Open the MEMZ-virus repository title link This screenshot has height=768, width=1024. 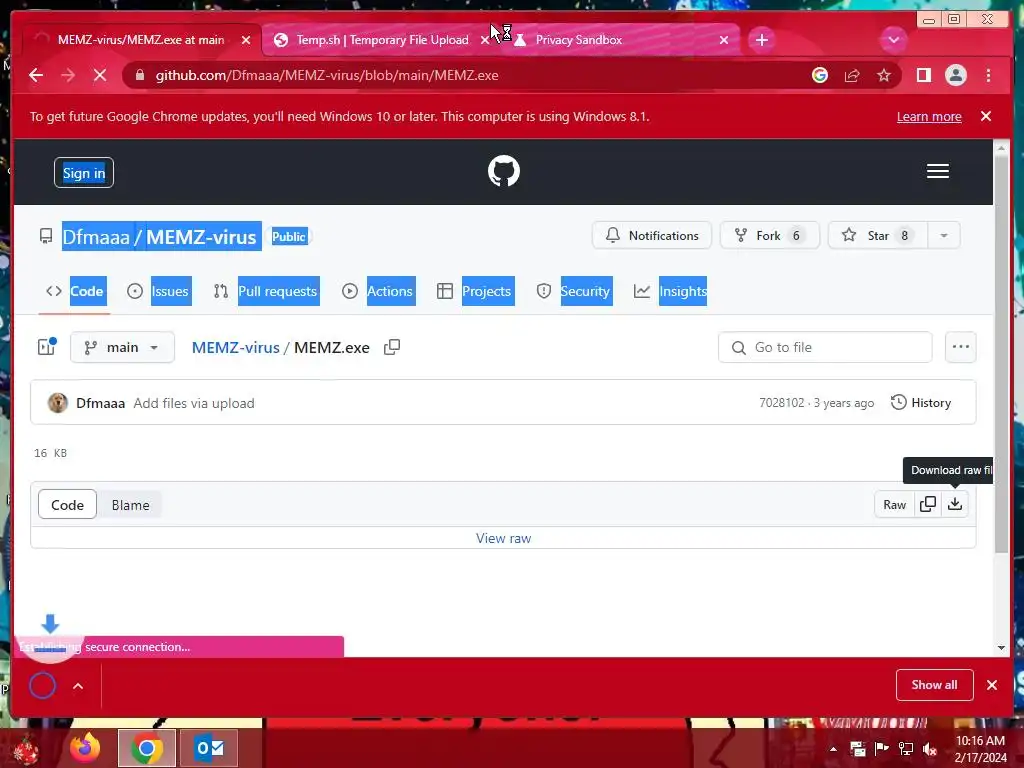click(201, 236)
